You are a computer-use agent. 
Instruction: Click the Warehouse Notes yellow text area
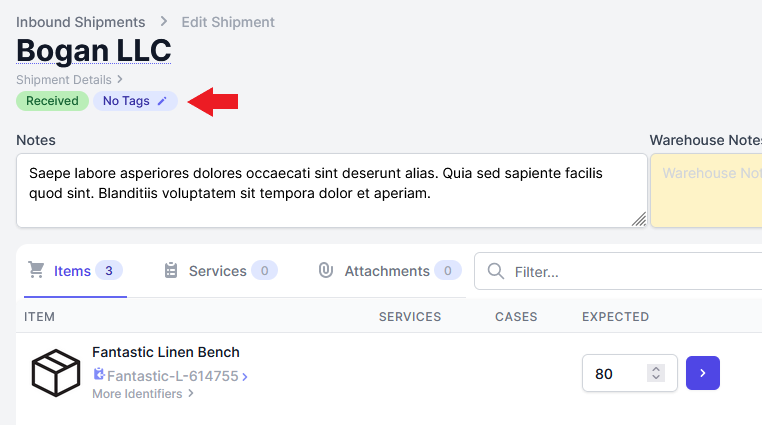706,190
